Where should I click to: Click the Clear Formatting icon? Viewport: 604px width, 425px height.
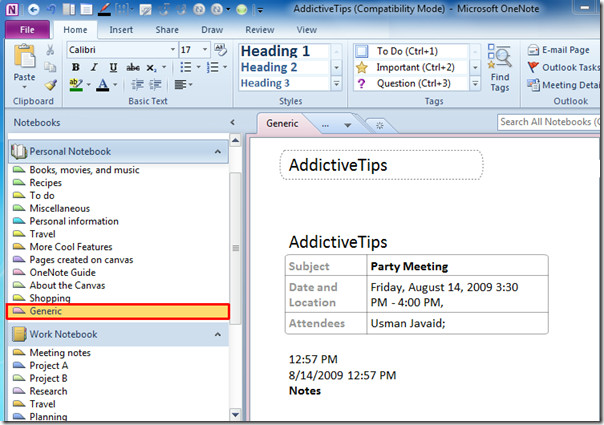220,50
